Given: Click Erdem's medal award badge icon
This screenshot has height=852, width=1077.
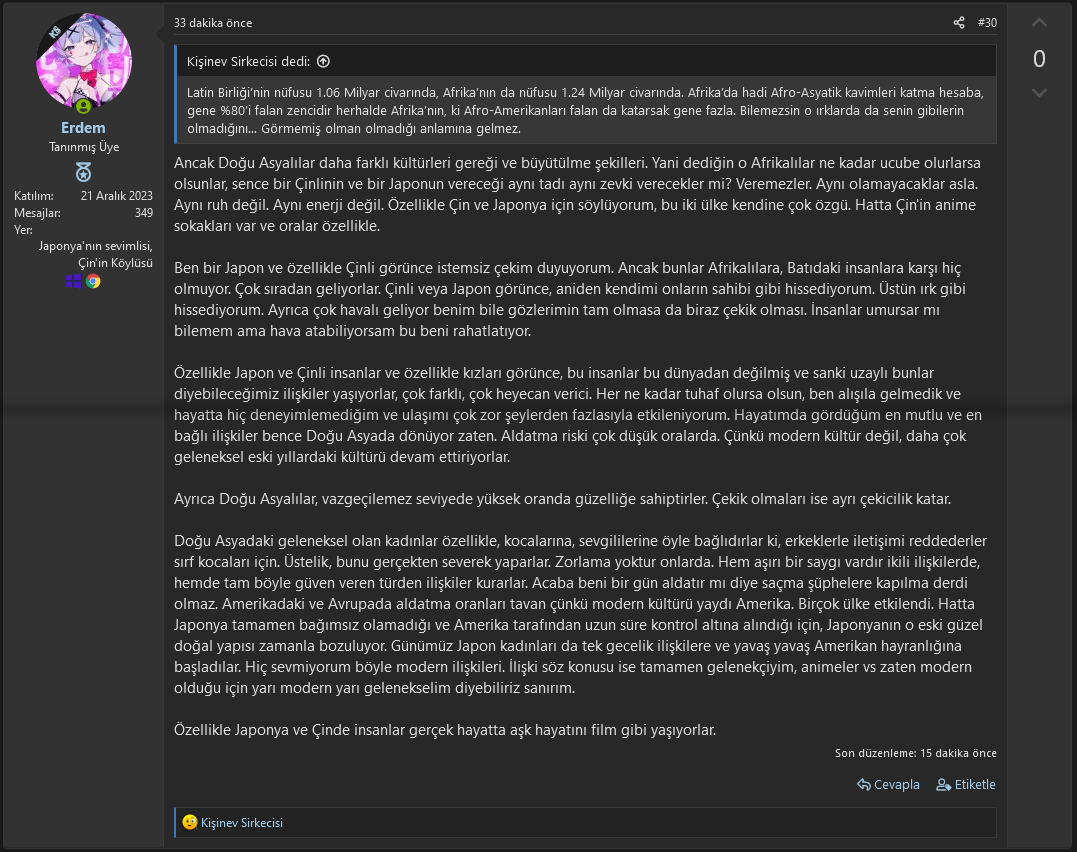Looking at the screenshot, I should 84,171.
